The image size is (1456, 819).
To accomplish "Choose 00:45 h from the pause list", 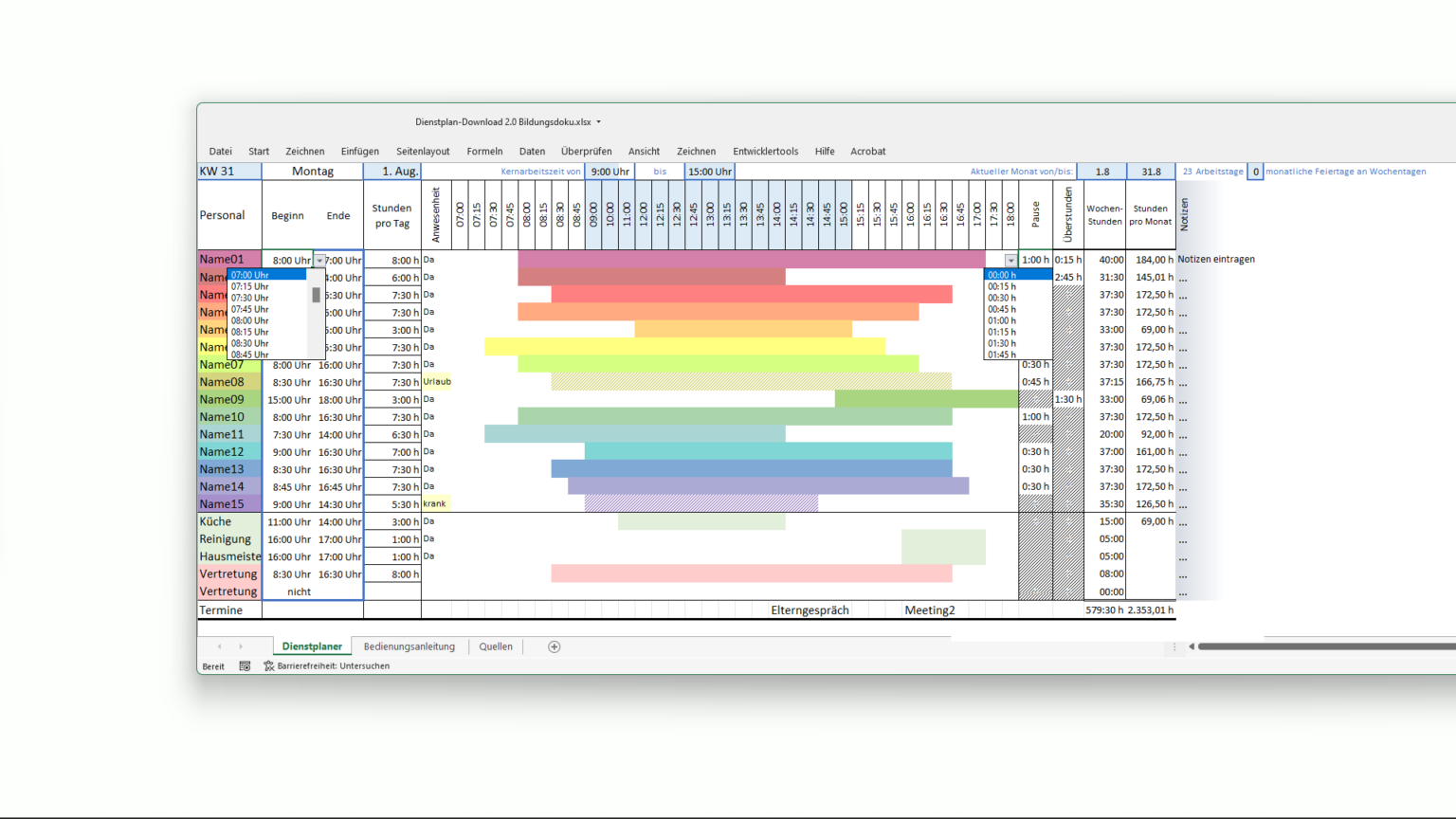I will (x=1002, y=309).
